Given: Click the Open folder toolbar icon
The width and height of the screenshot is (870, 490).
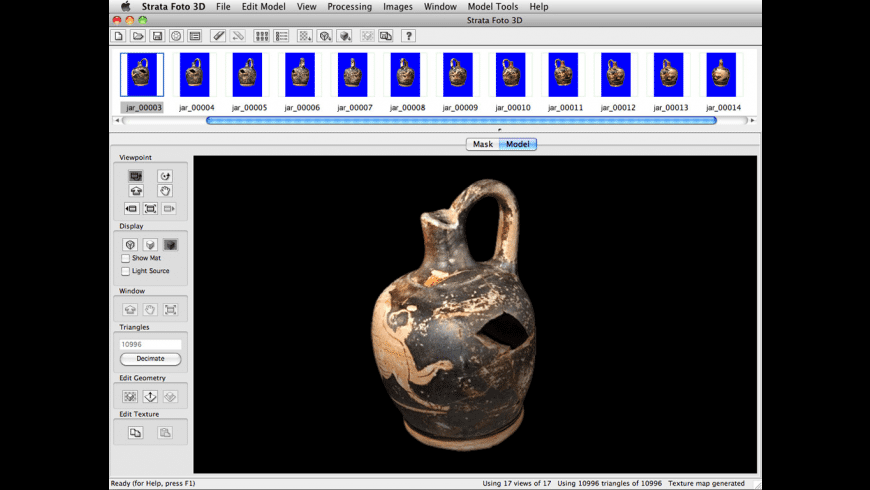Looking at the screenshot, I should tap(138, 36).
